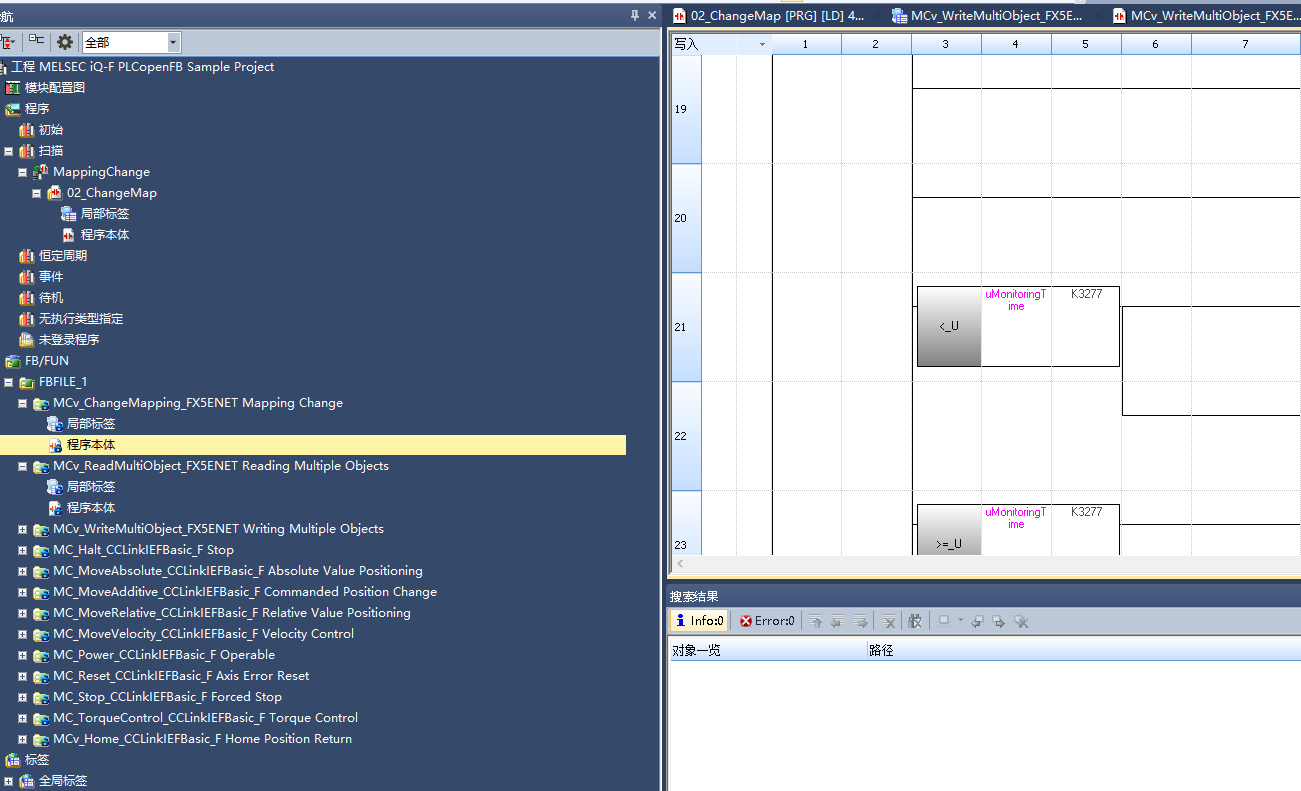Click the 模块配置图 module configuration icon
Screen dimensions: 1301x791
(13, 88)
